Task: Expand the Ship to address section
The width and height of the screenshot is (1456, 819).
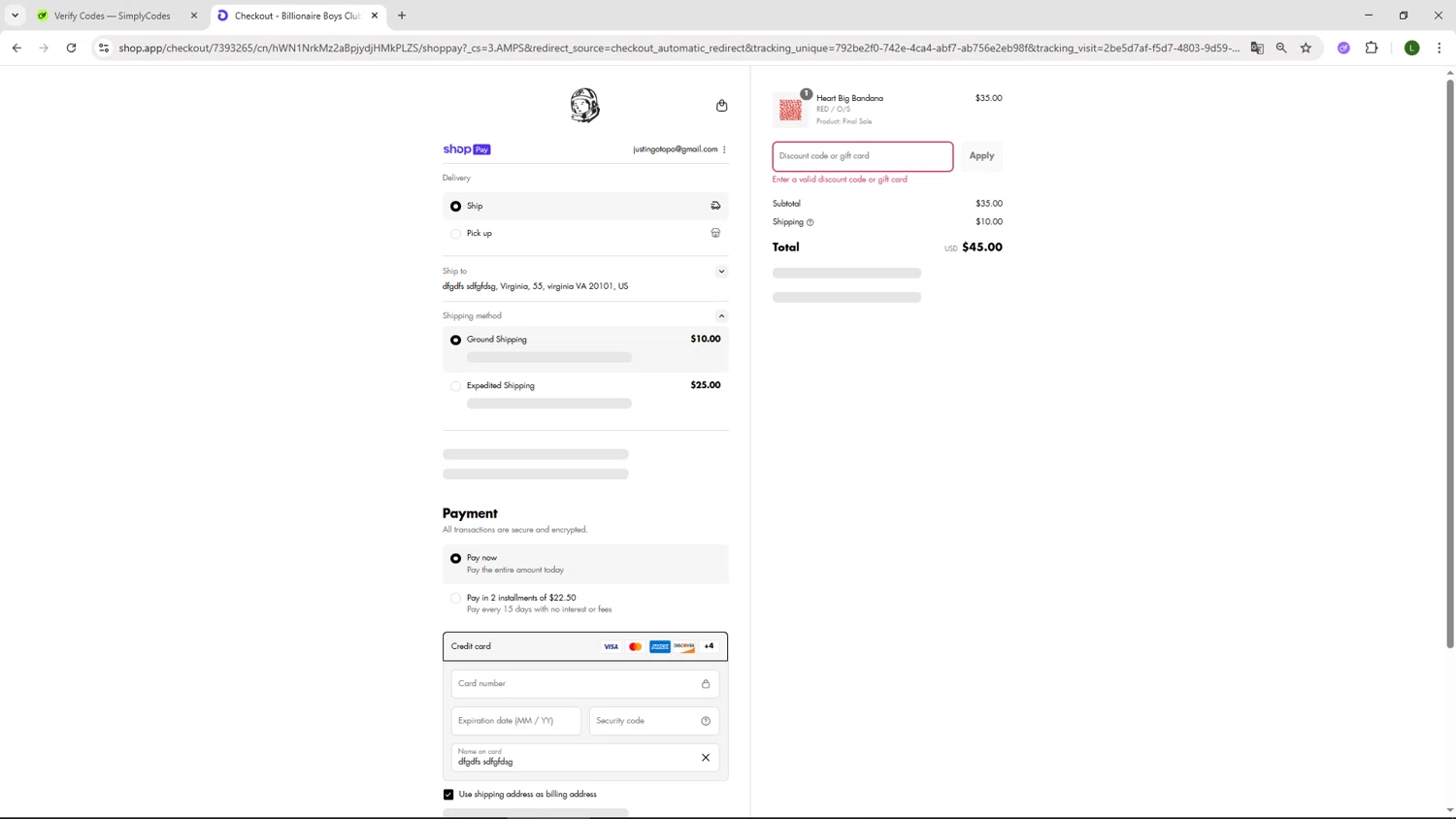Action: point(721,272)
